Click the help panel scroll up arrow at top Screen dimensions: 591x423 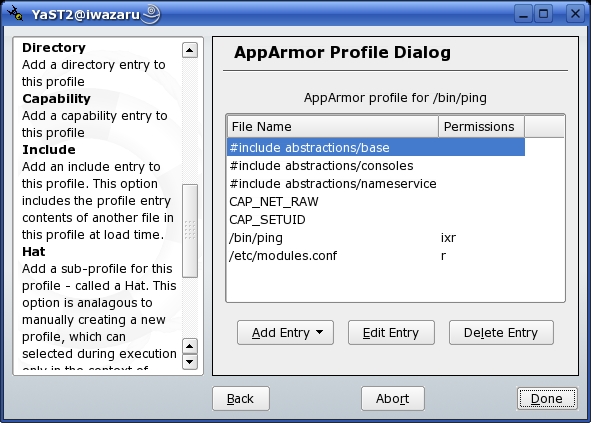(x=190, y=50)
